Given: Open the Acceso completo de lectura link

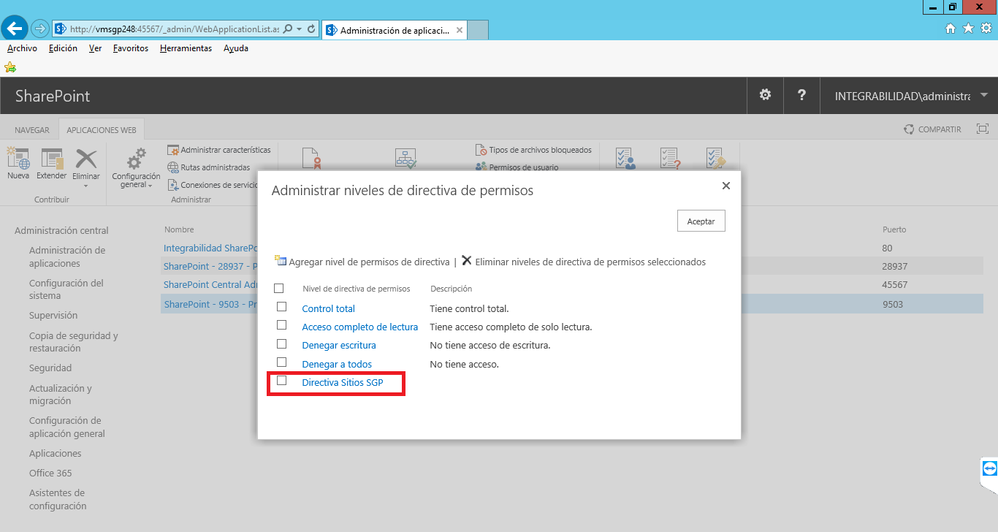Looking at the screenshot, I should point(360,327).
